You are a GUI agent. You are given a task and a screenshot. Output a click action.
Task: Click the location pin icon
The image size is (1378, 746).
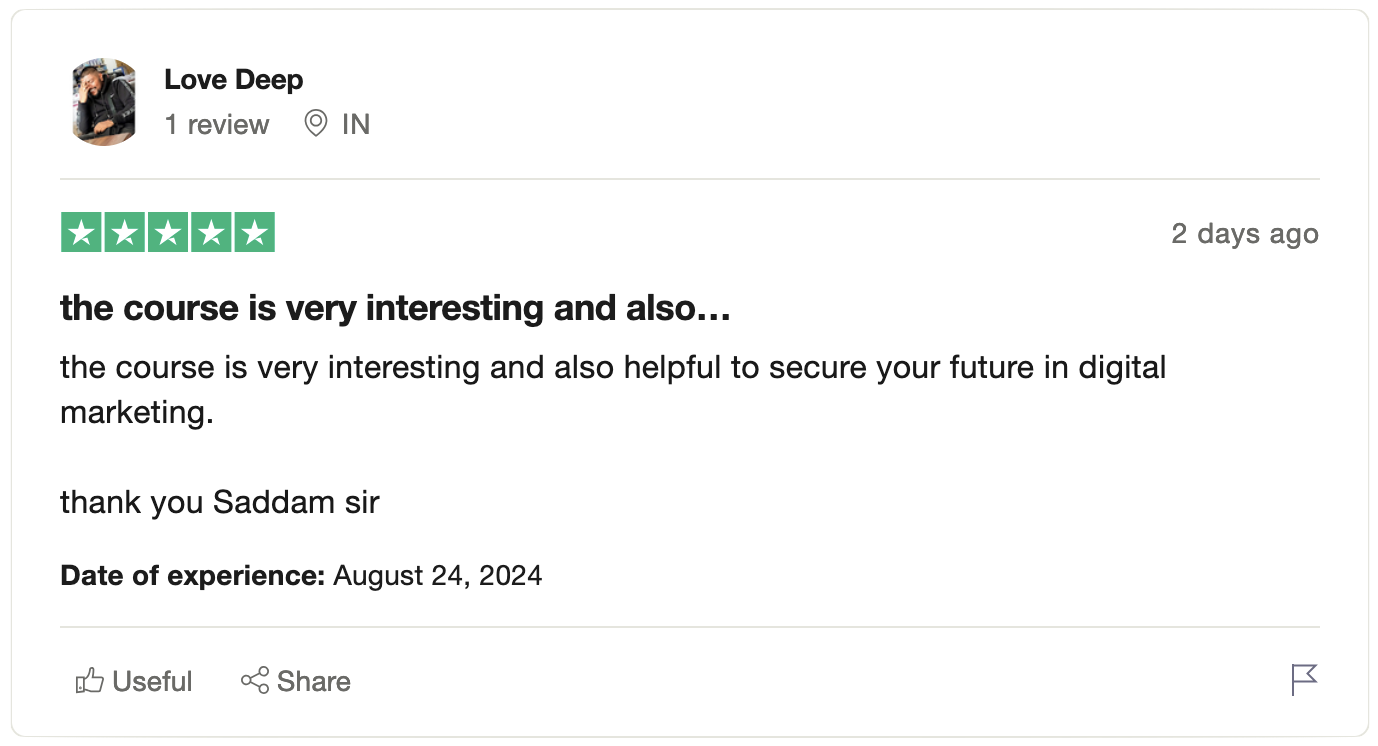coord(316,124)
